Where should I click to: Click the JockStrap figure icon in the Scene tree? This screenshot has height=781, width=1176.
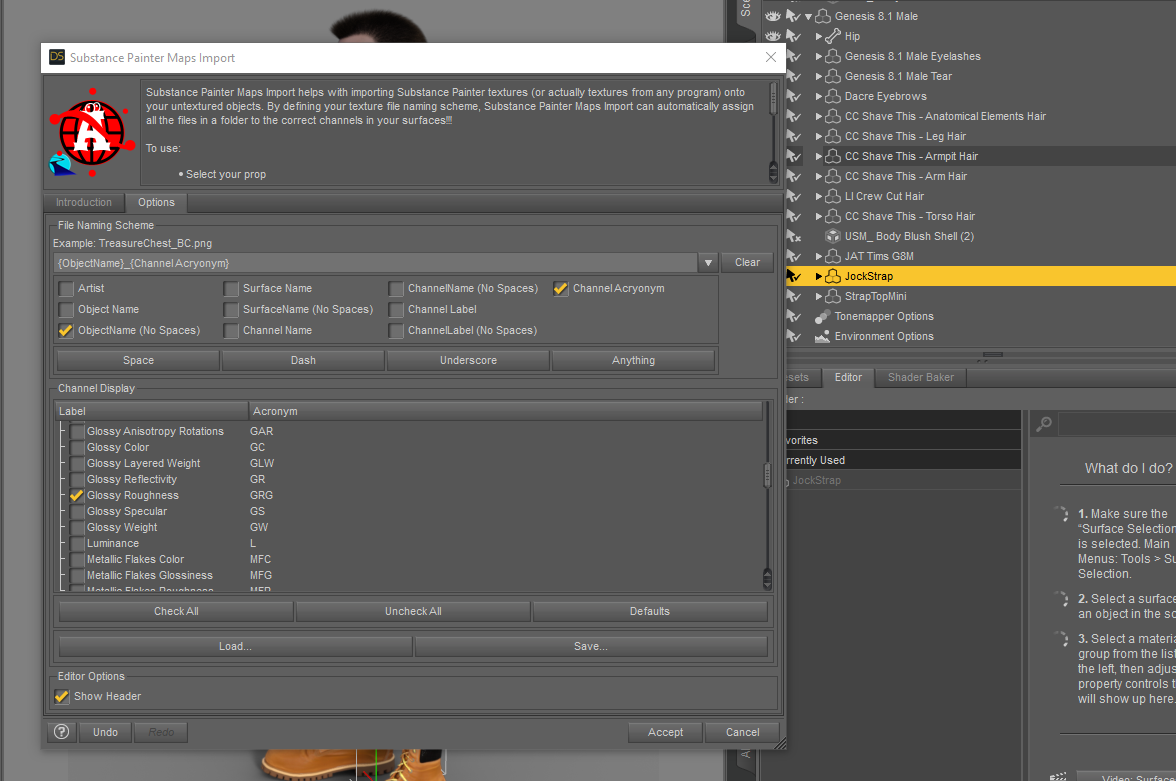[832, 276]
